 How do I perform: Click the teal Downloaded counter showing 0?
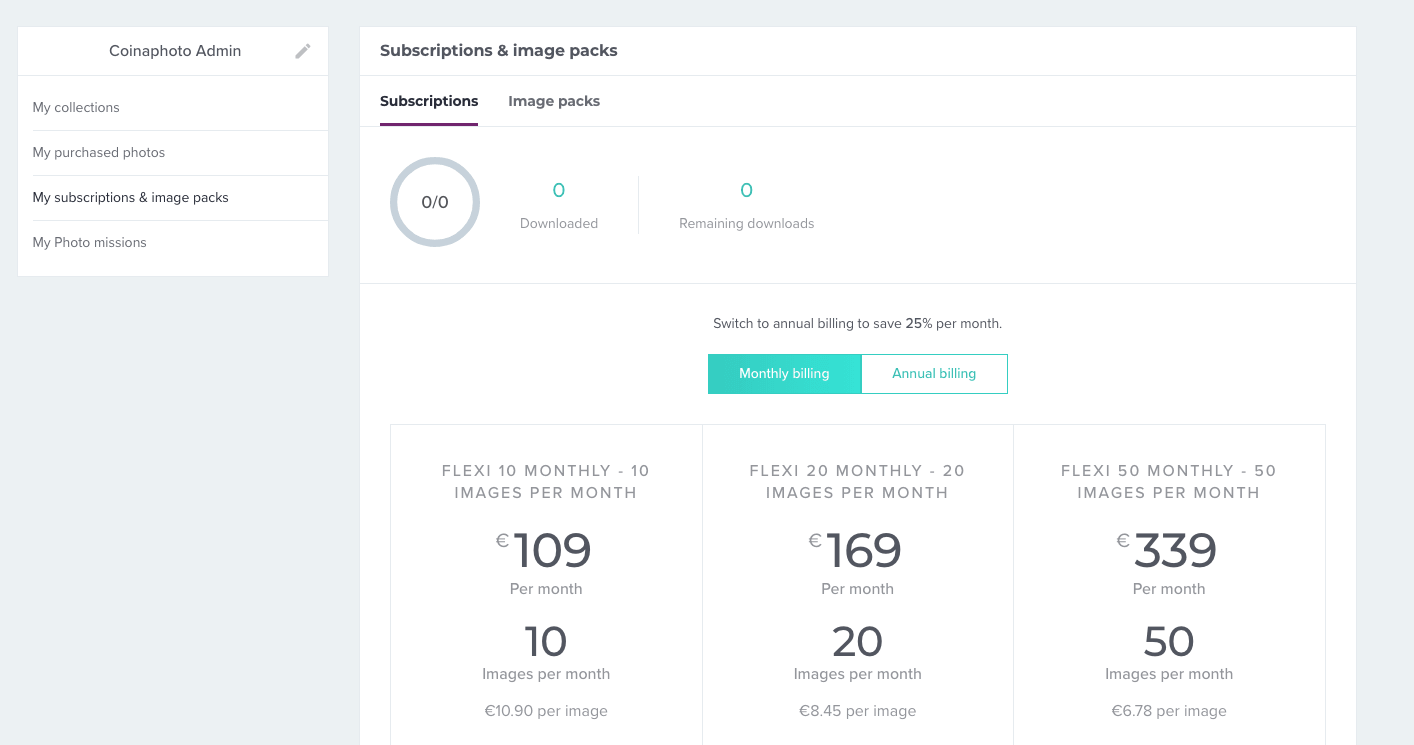click(558, 190)
